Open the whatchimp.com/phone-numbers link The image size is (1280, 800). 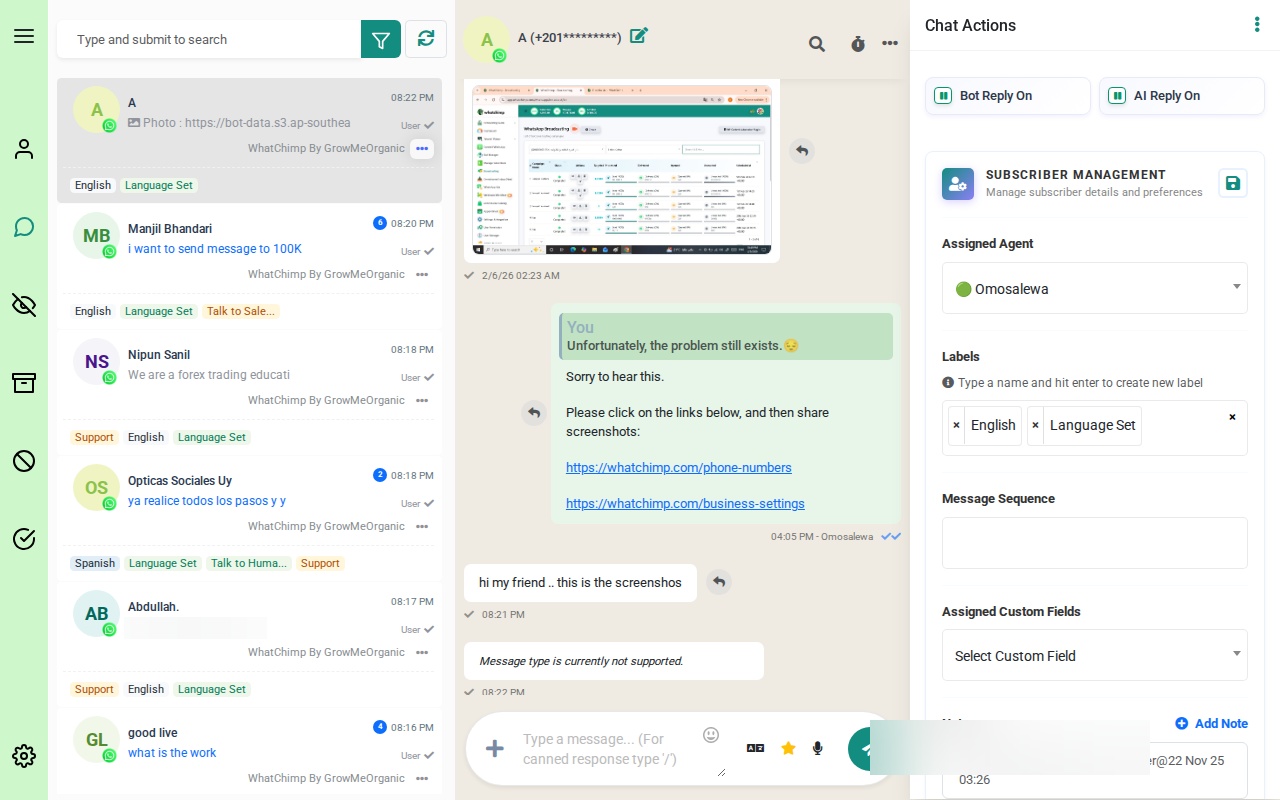(x=679, y=467)
